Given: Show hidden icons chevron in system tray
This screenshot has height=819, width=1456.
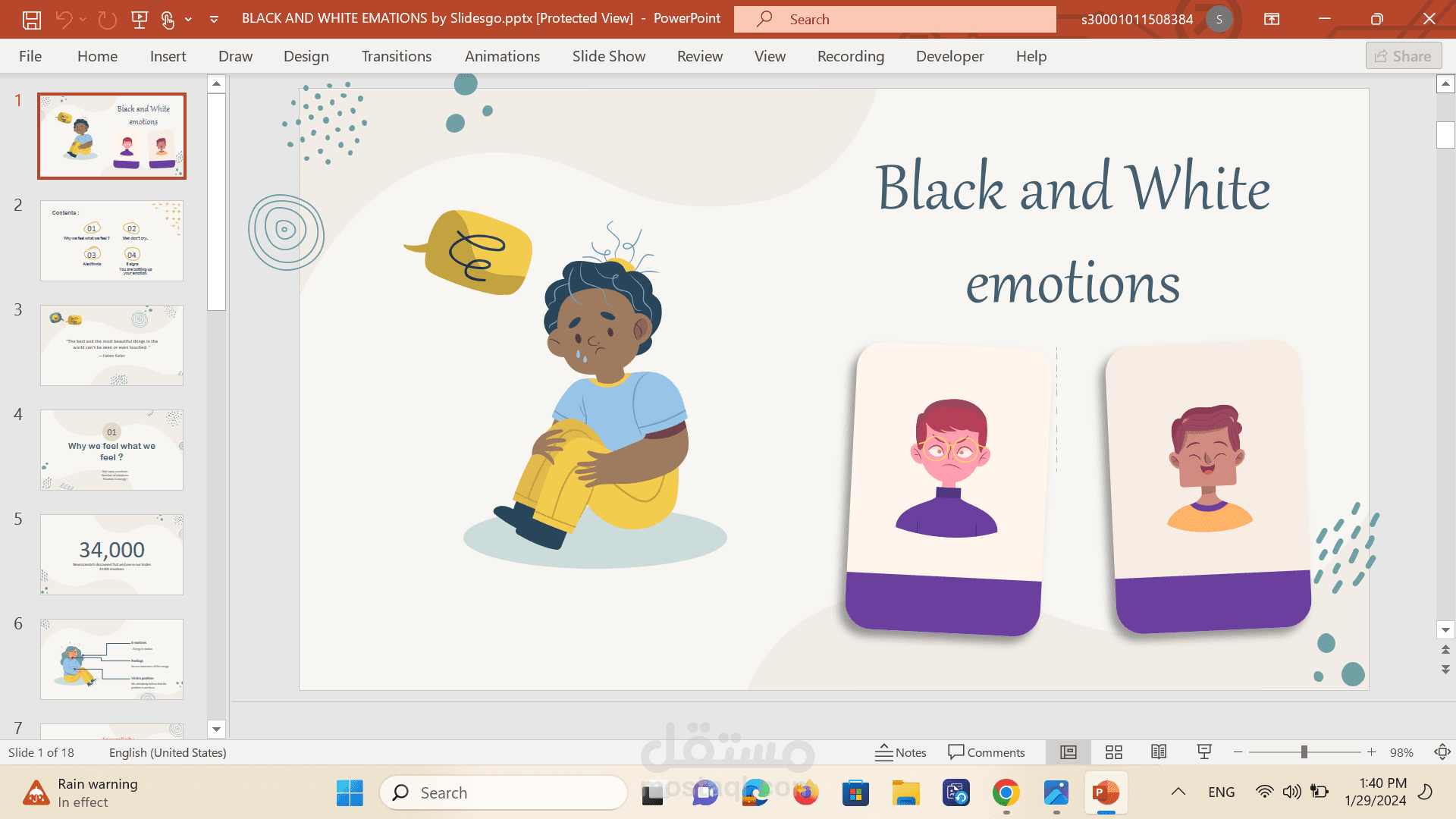Looking at the screenshot, I should coord(1178,792).
